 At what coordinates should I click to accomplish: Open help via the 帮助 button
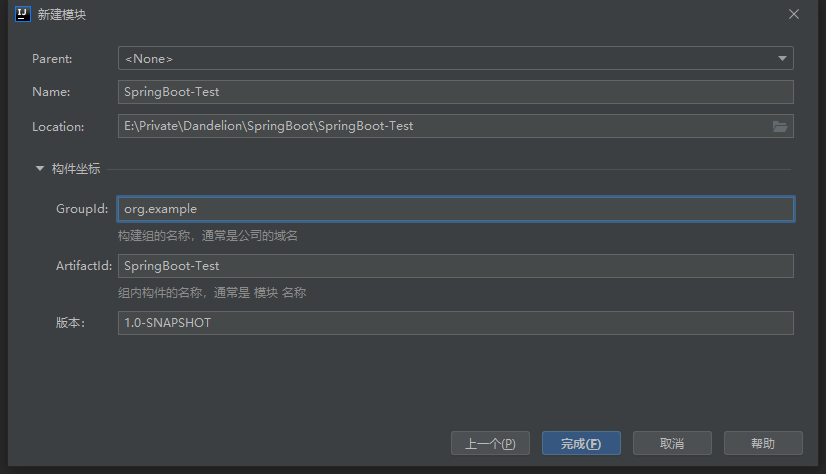763,443
